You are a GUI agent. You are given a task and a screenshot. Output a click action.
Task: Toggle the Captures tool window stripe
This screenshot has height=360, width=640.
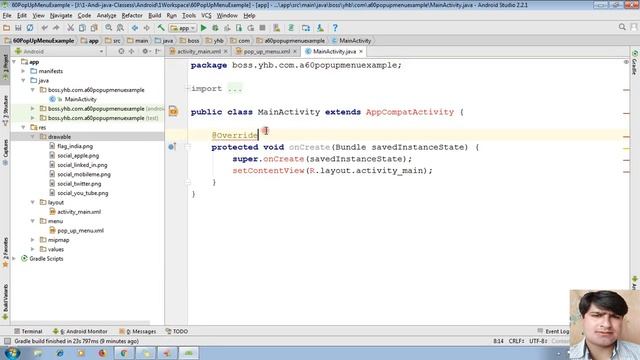5,153
